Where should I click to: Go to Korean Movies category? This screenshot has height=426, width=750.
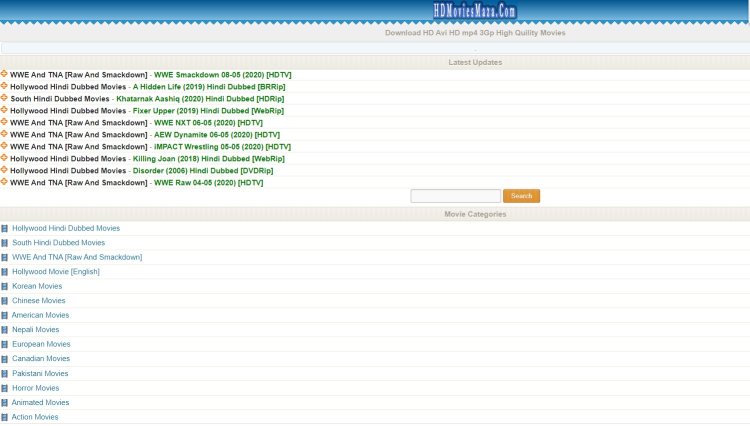pyautogui.click(x=37, y=286)
